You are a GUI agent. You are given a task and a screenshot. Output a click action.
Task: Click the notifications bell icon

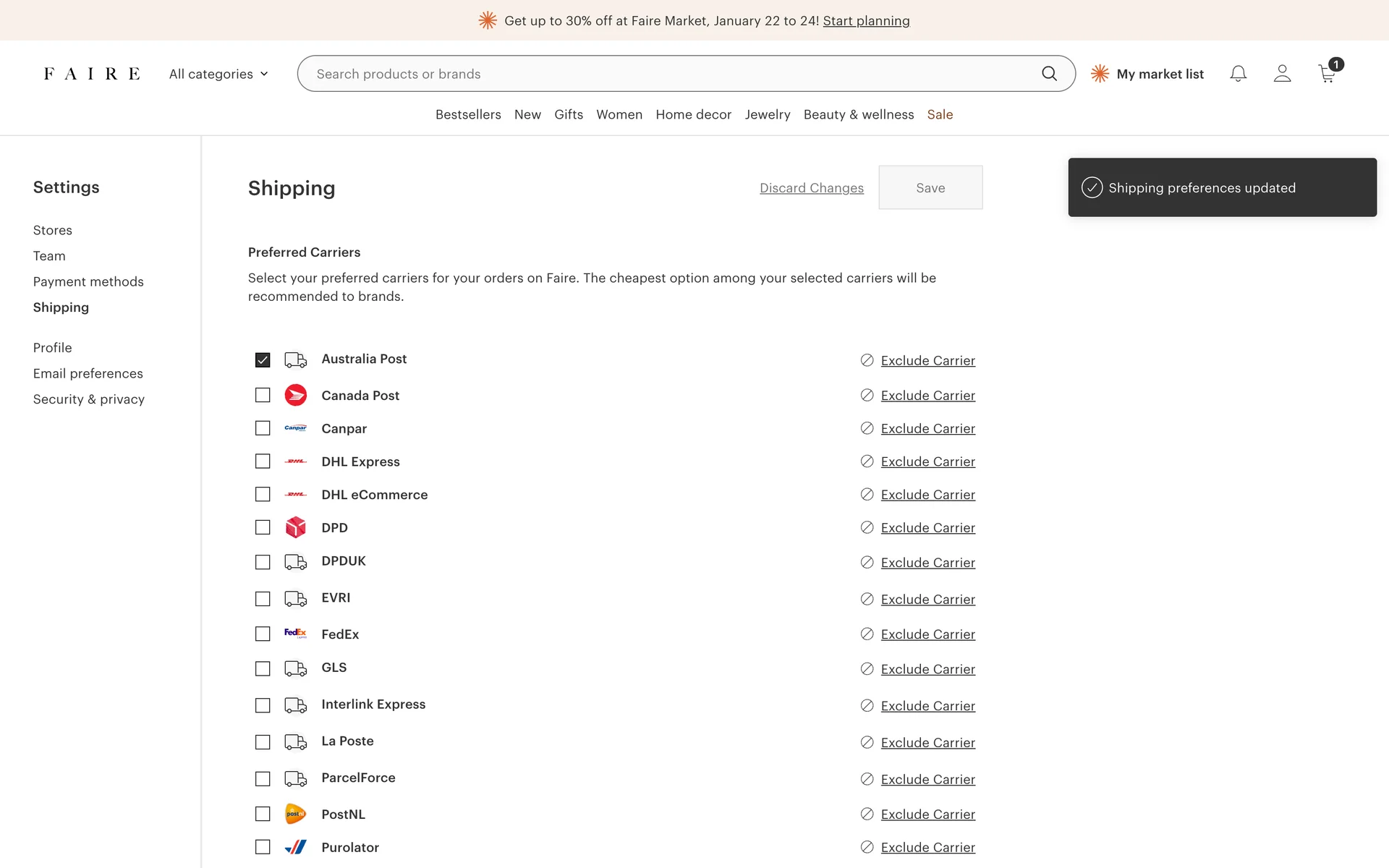pos(1238,74)
